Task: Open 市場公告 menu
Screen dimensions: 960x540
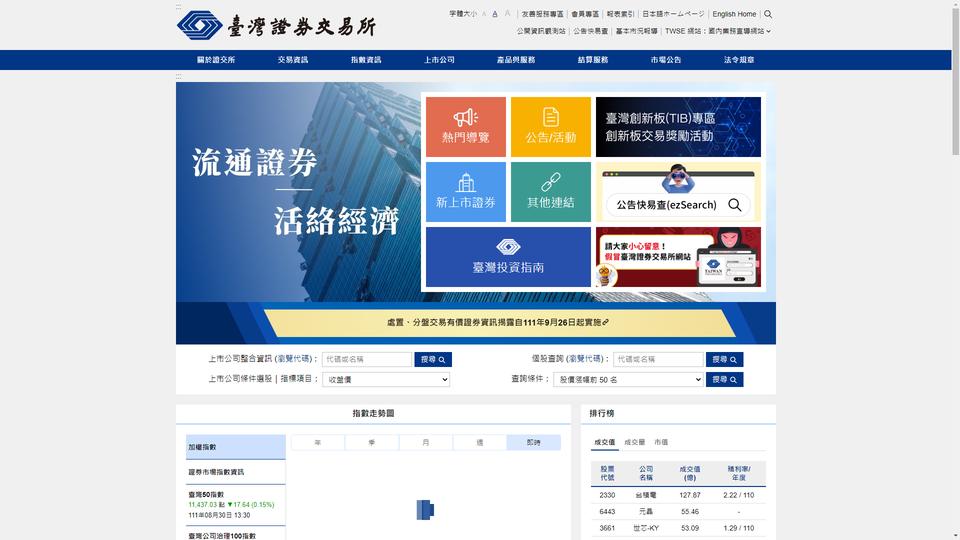Action: (x=666, y=60)
